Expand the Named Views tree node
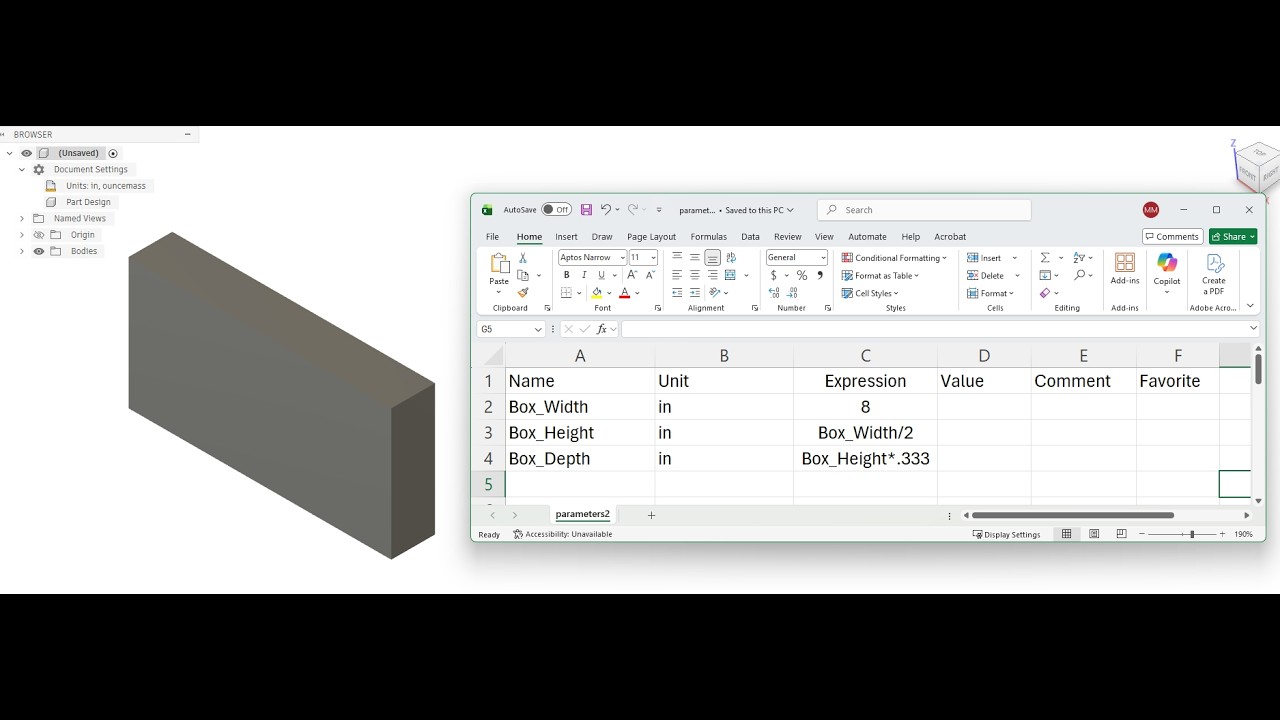This screenshot has height=720, width=1280. (22, 218)
